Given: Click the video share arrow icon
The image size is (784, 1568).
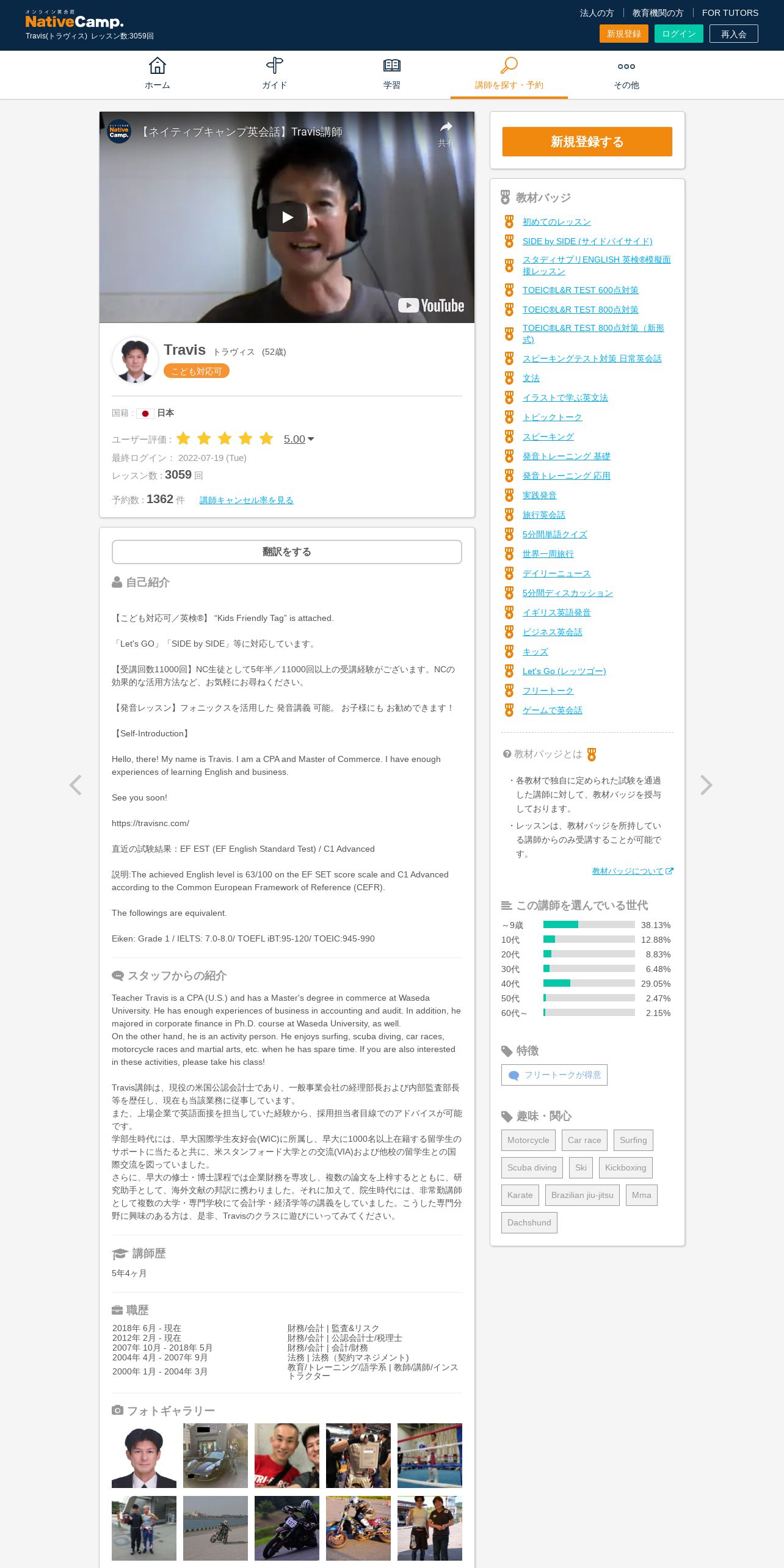Looking at the screenshot, I should point(446,127).
